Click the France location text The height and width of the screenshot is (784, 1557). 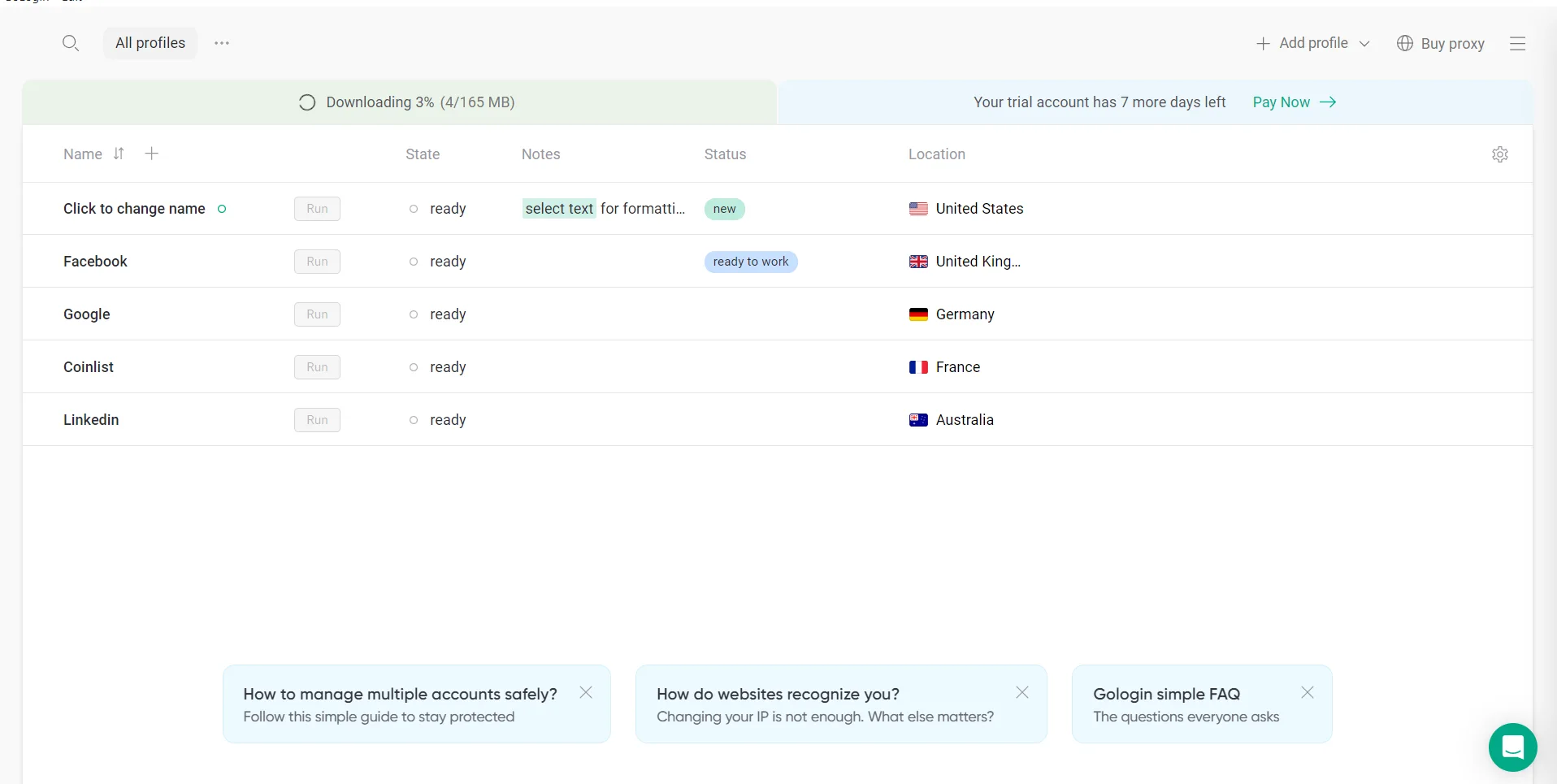[958, 367]
